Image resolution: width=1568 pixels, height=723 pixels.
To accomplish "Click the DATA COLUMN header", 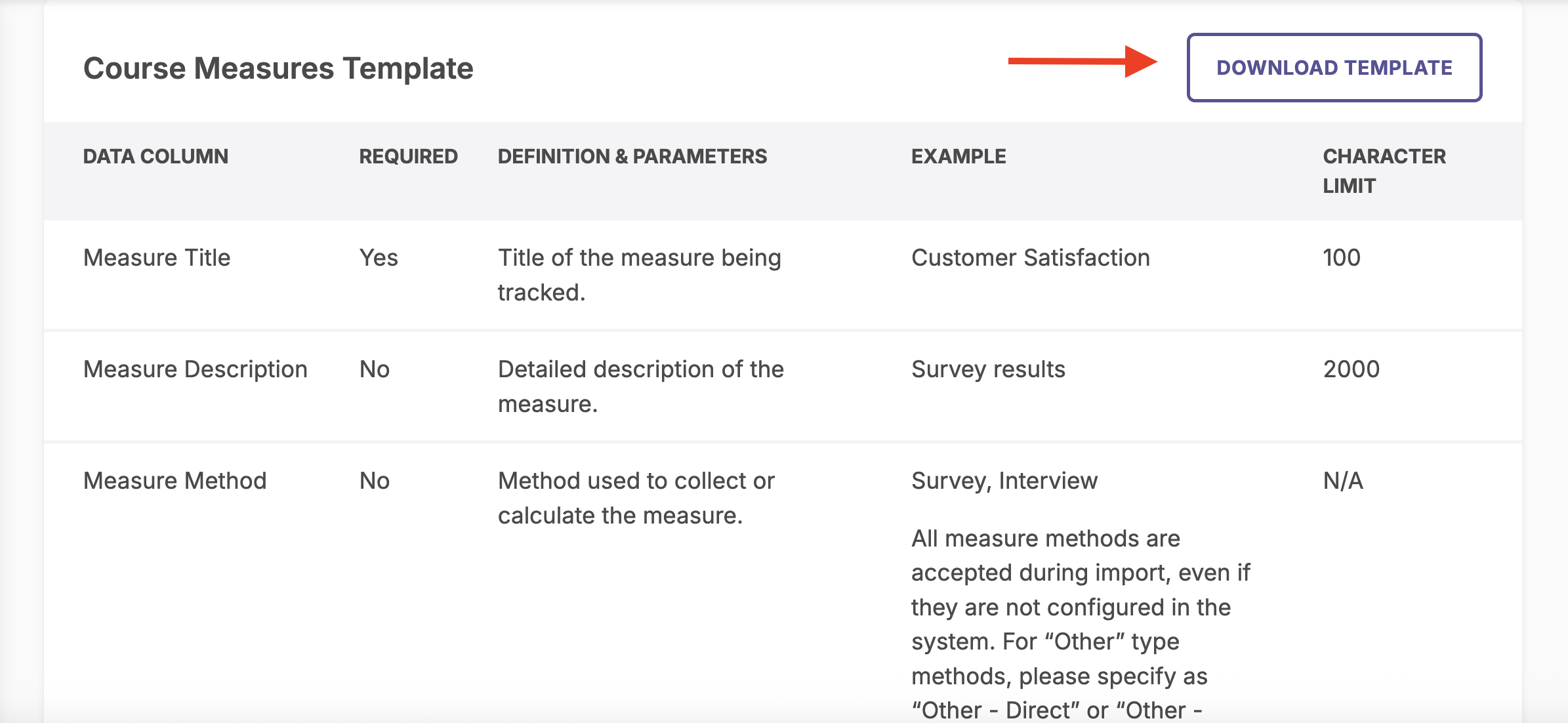I will pos(155,156).
